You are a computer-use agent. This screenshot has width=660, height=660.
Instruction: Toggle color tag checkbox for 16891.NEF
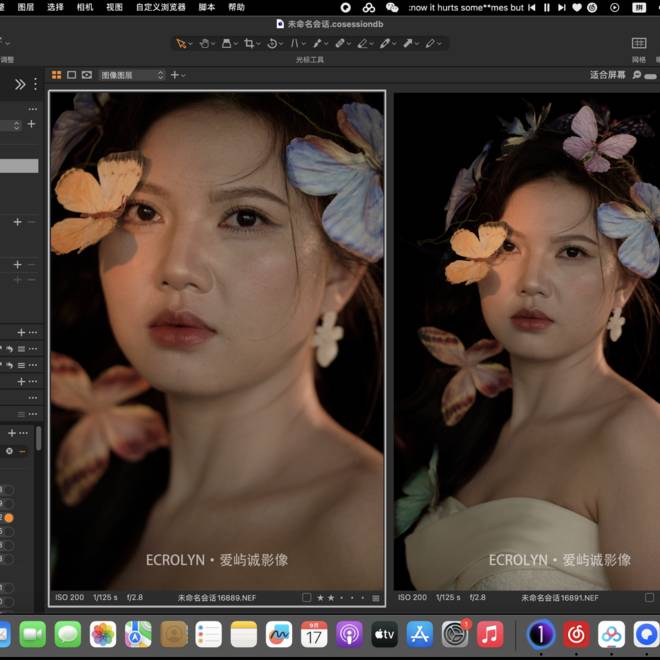pyautogui.click(x=649, y=597)
